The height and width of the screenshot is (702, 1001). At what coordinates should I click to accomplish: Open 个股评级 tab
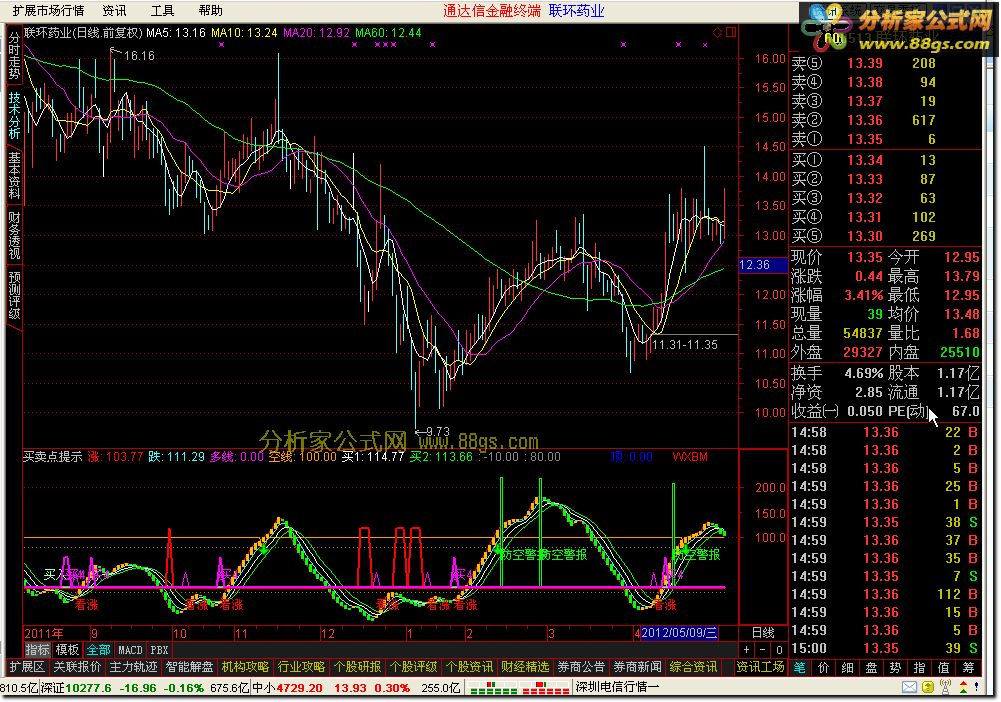(414, 667)
